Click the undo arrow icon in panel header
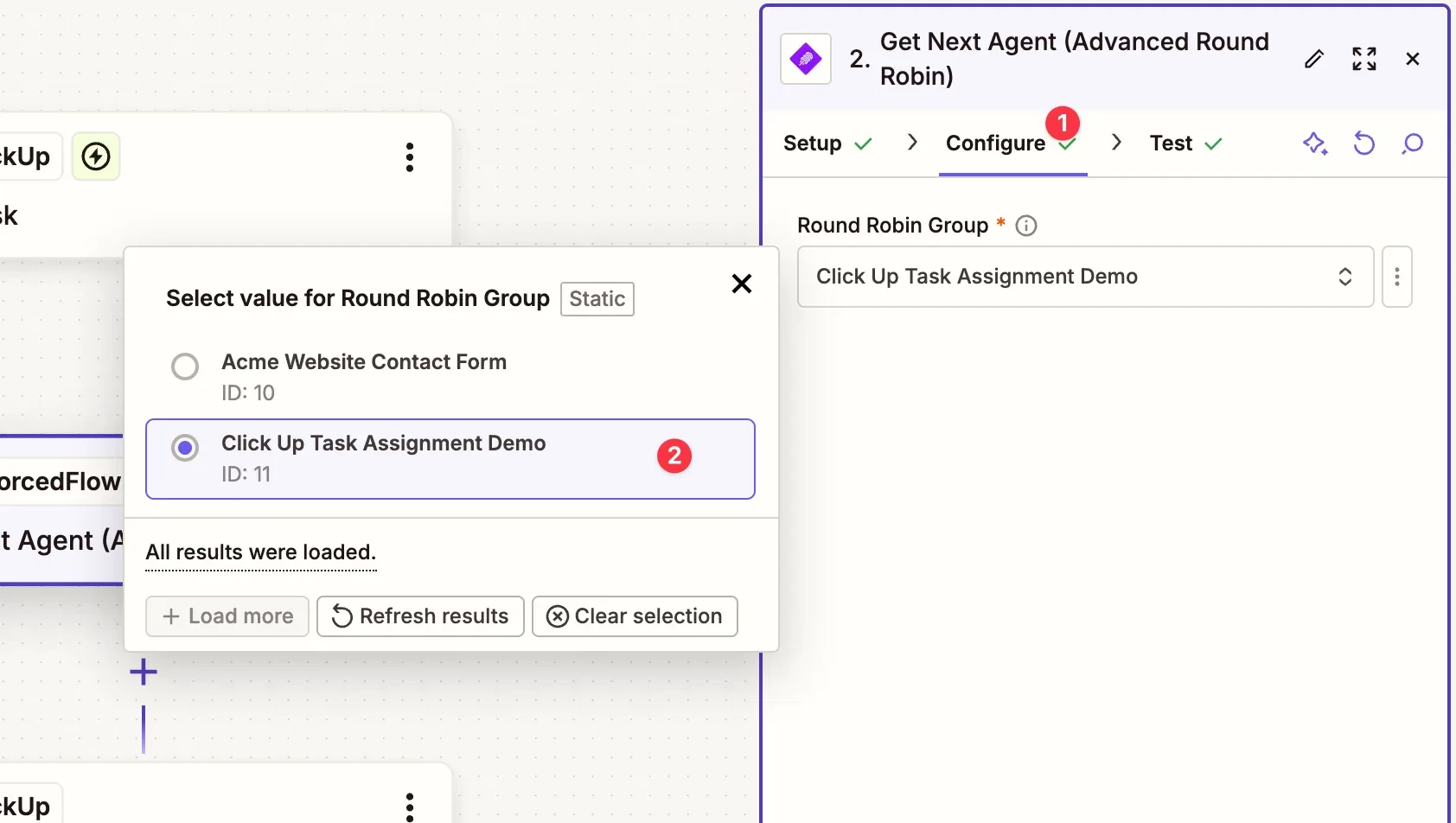Image resolution: width=1456 pixels, height=823 pixels. tap(1363, 144)
